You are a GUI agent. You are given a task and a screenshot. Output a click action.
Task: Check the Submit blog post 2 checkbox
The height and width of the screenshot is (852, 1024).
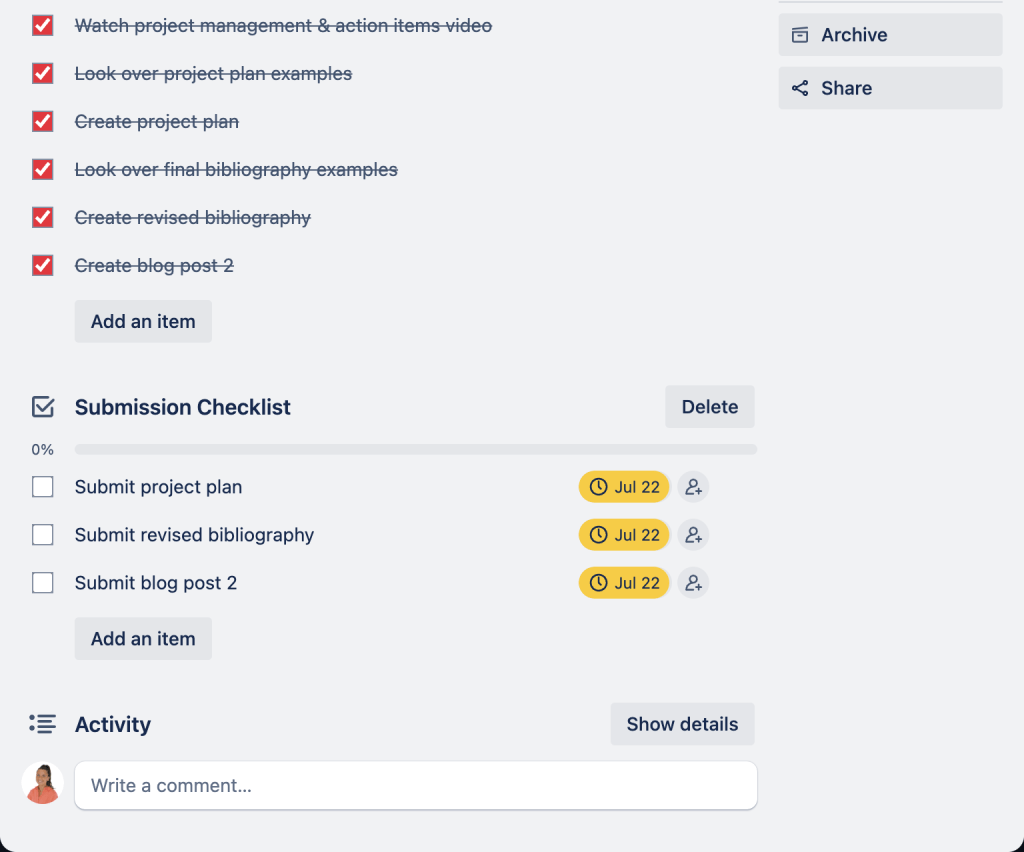43,583
